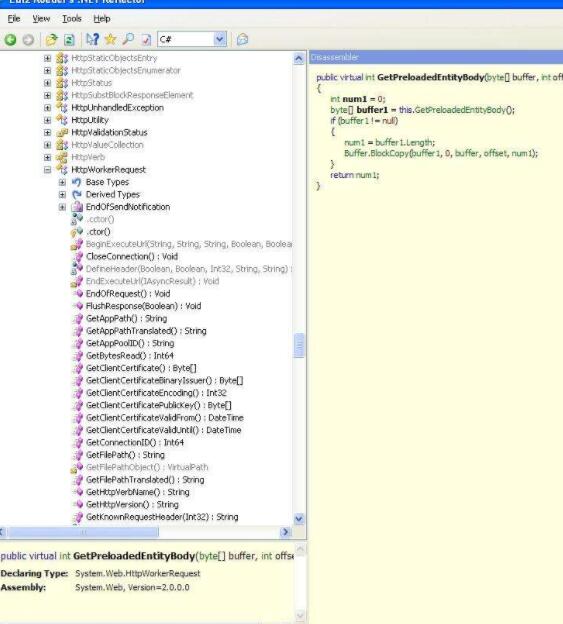Open the Tools menu
563x624 pixels.
[72, 19]
